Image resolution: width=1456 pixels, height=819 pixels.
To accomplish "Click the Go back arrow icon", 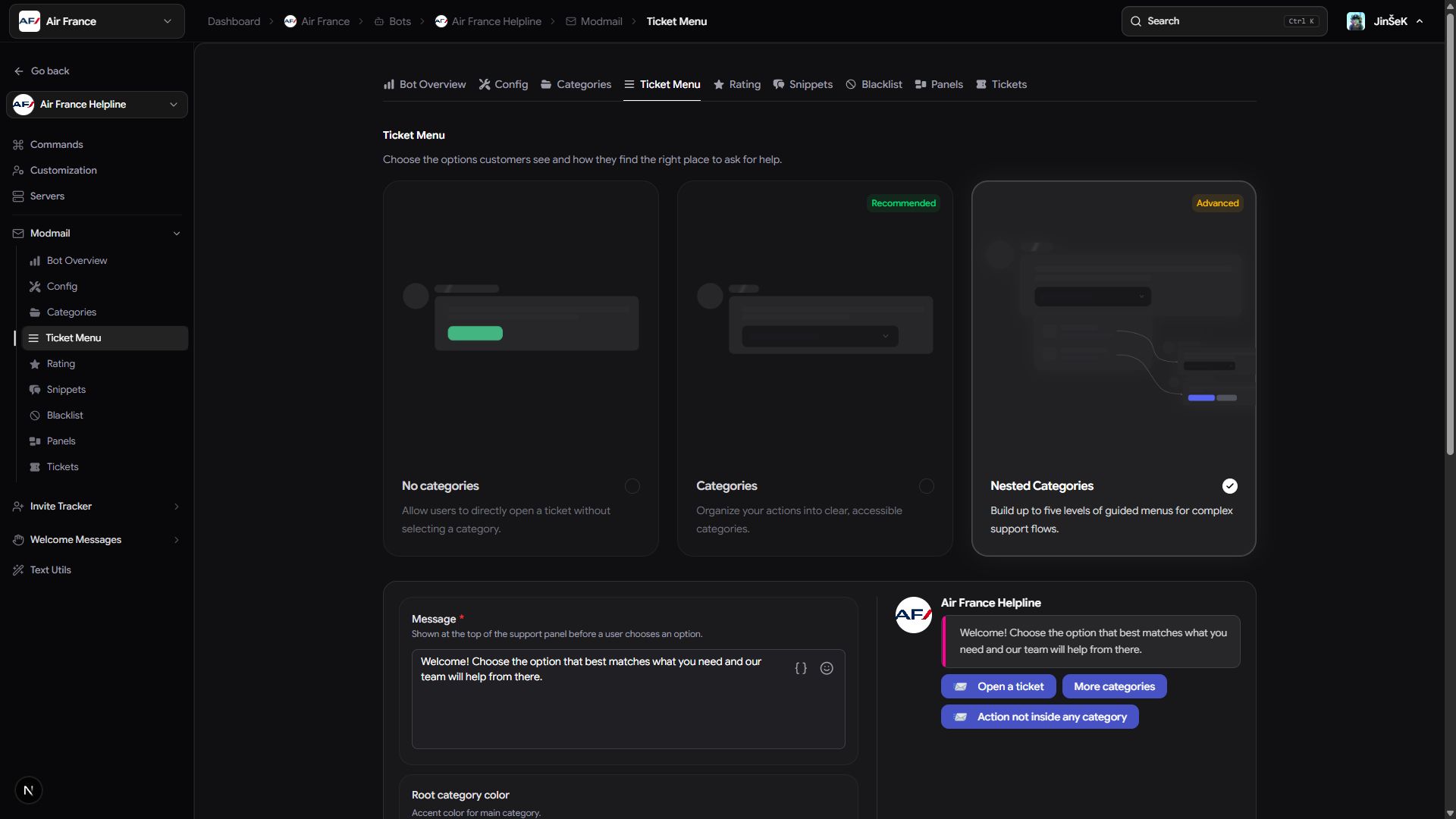I will tap(18, 71).
